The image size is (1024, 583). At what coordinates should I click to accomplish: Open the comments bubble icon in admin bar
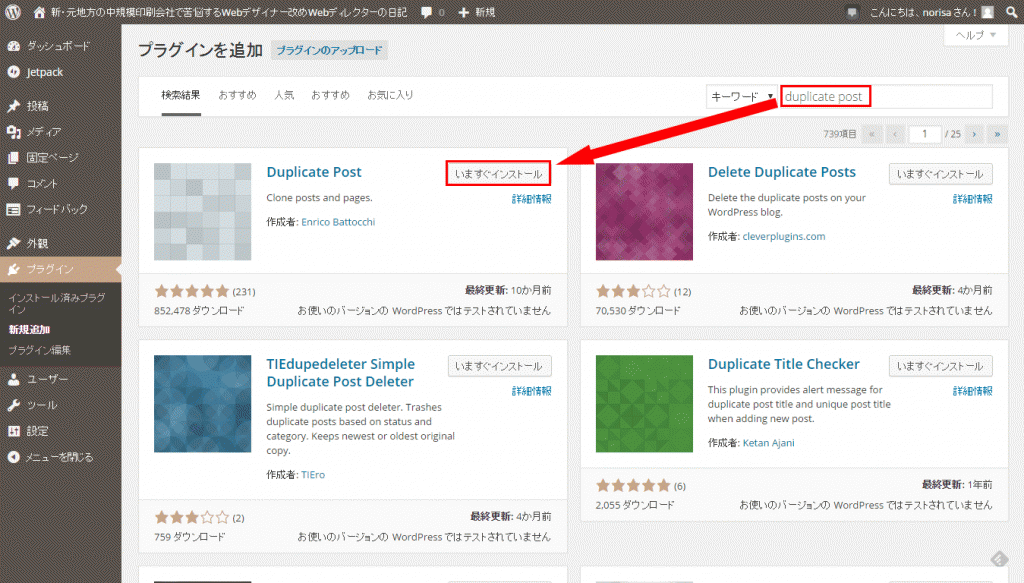(427, 12)
